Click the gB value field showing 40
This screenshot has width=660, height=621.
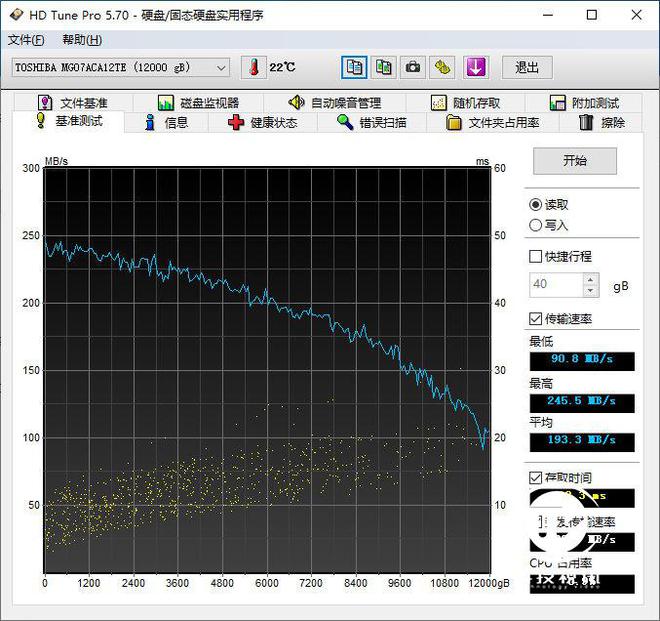click(x=556, y=285)
